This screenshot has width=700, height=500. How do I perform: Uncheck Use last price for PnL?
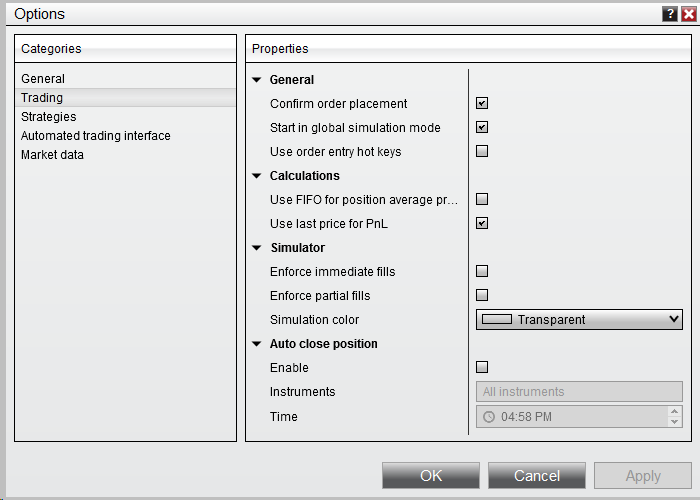pos(482,223)
